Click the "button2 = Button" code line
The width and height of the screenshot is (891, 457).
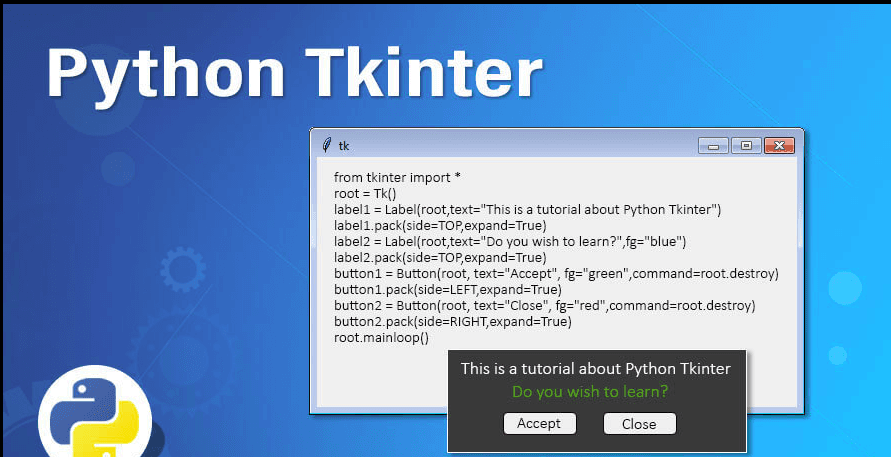[544, 305]
